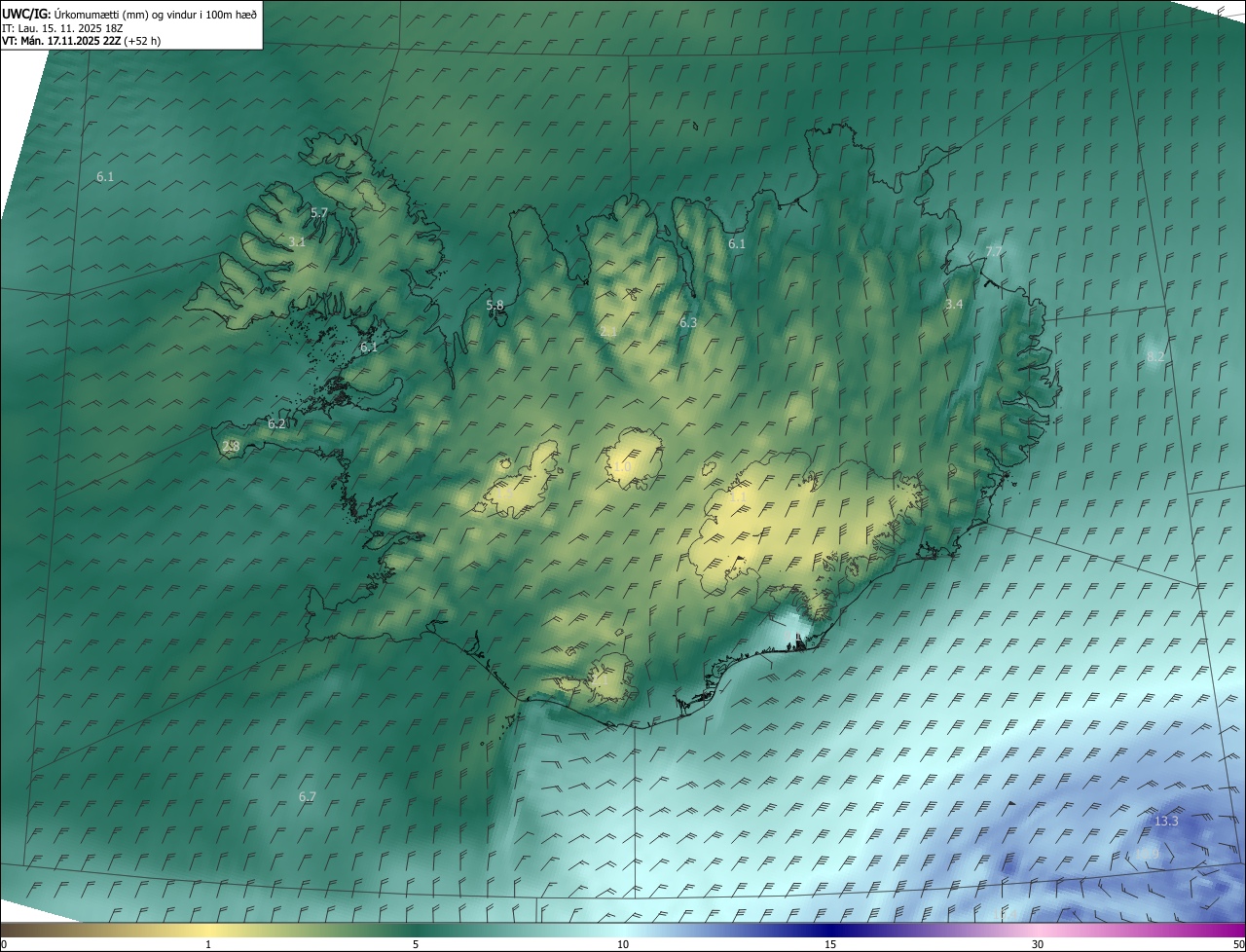This screenshot has height=952, width=1246.
Task: Click the 1.0 value on the glacier
Action: (622, 467)
